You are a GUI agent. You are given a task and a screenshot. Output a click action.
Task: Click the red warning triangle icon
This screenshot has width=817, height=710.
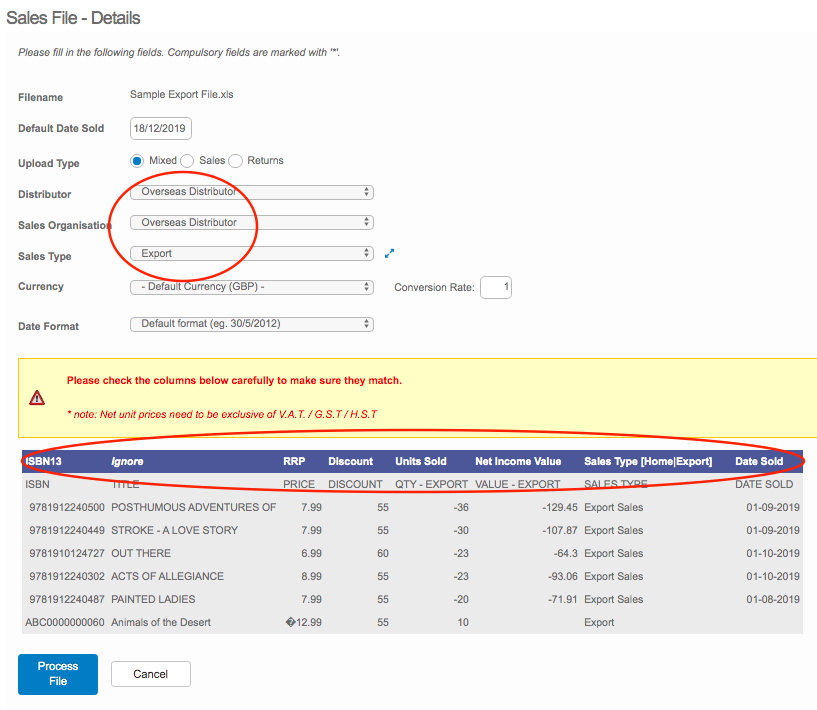tap(37, 398)
